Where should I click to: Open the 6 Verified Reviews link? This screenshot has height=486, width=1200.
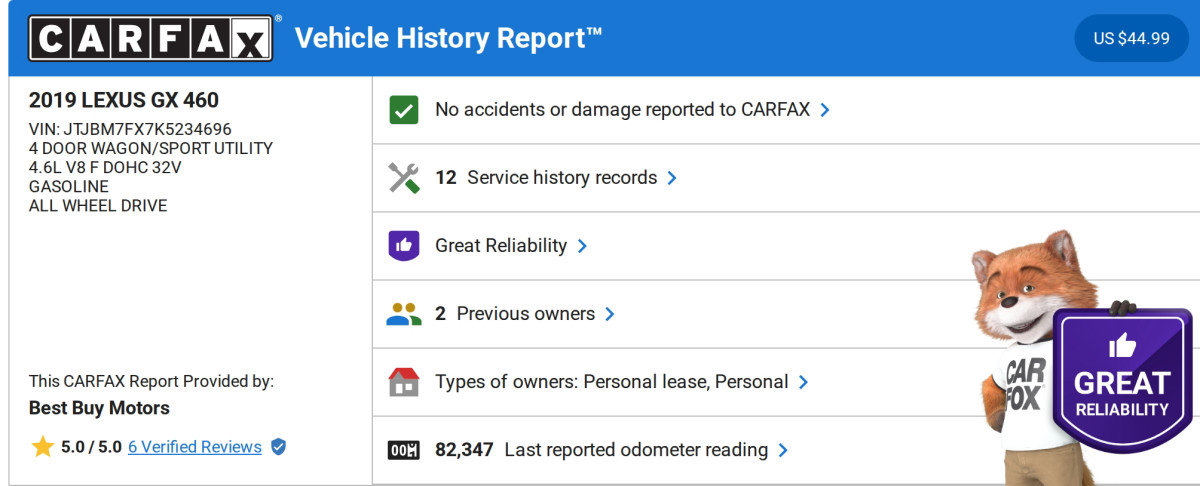point(194,447)
